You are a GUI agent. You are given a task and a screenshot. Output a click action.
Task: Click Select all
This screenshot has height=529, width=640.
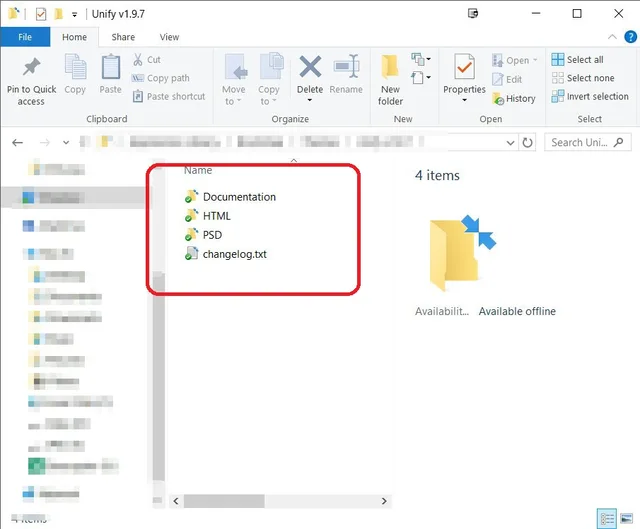[577, 60]
